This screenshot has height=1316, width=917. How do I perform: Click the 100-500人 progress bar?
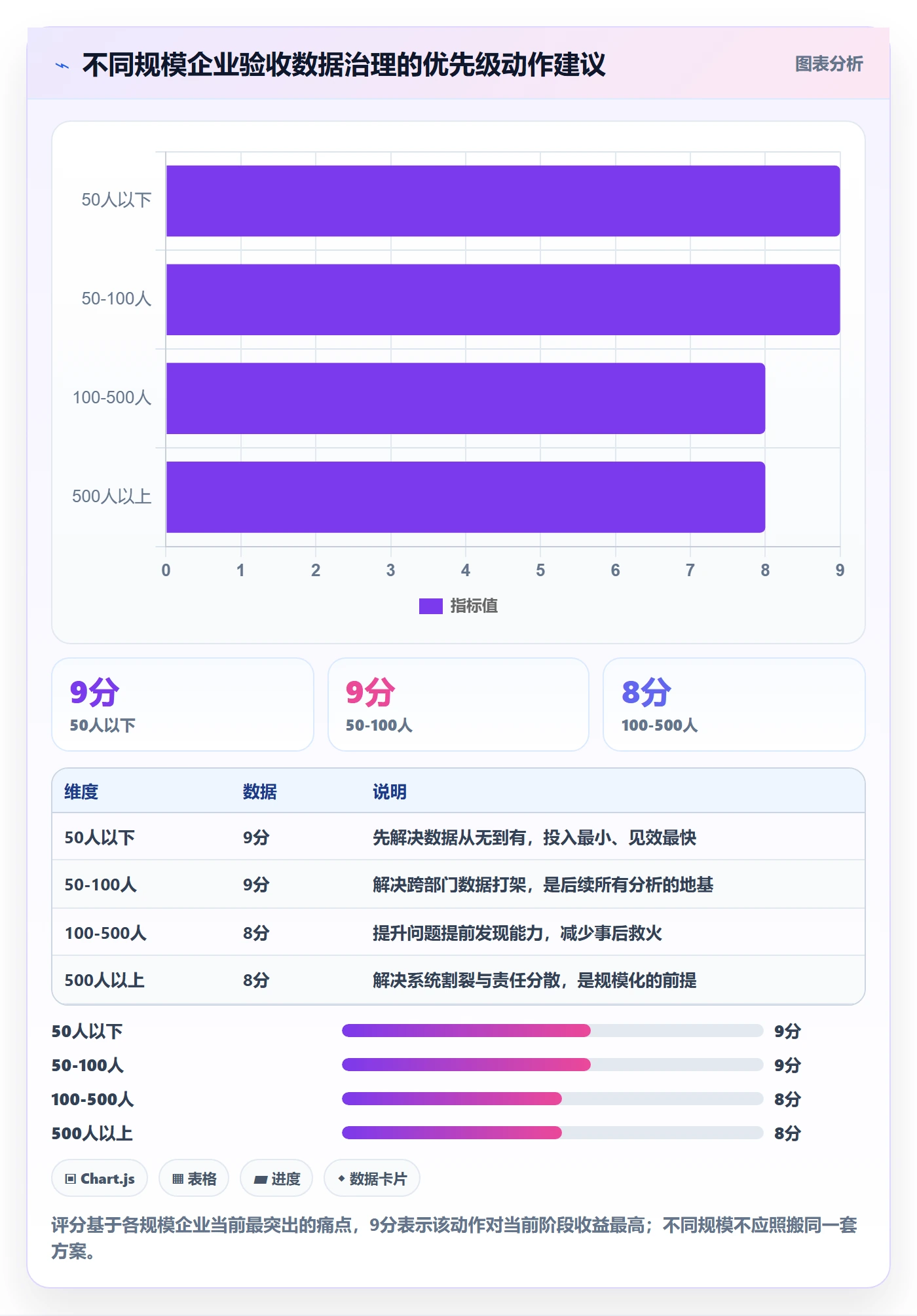click(x=552, y=1099)
